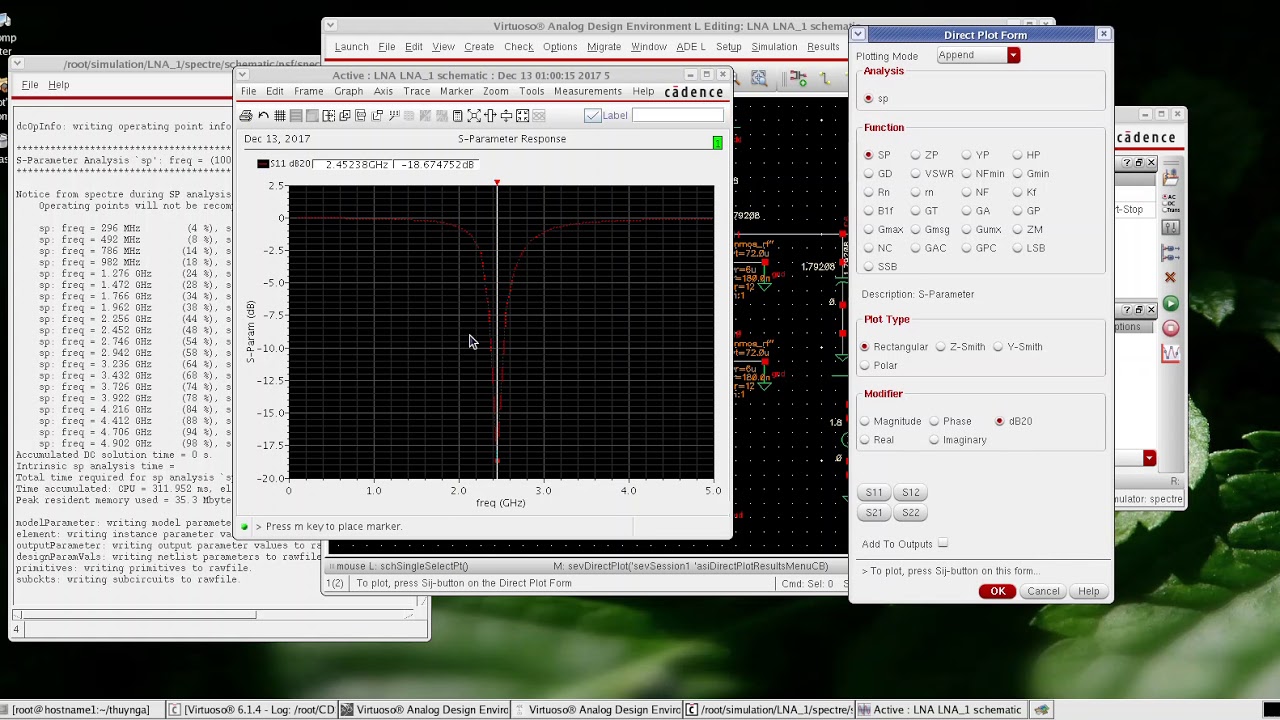Open the Help menu in the spectre log window

click(x=59, y=85)
